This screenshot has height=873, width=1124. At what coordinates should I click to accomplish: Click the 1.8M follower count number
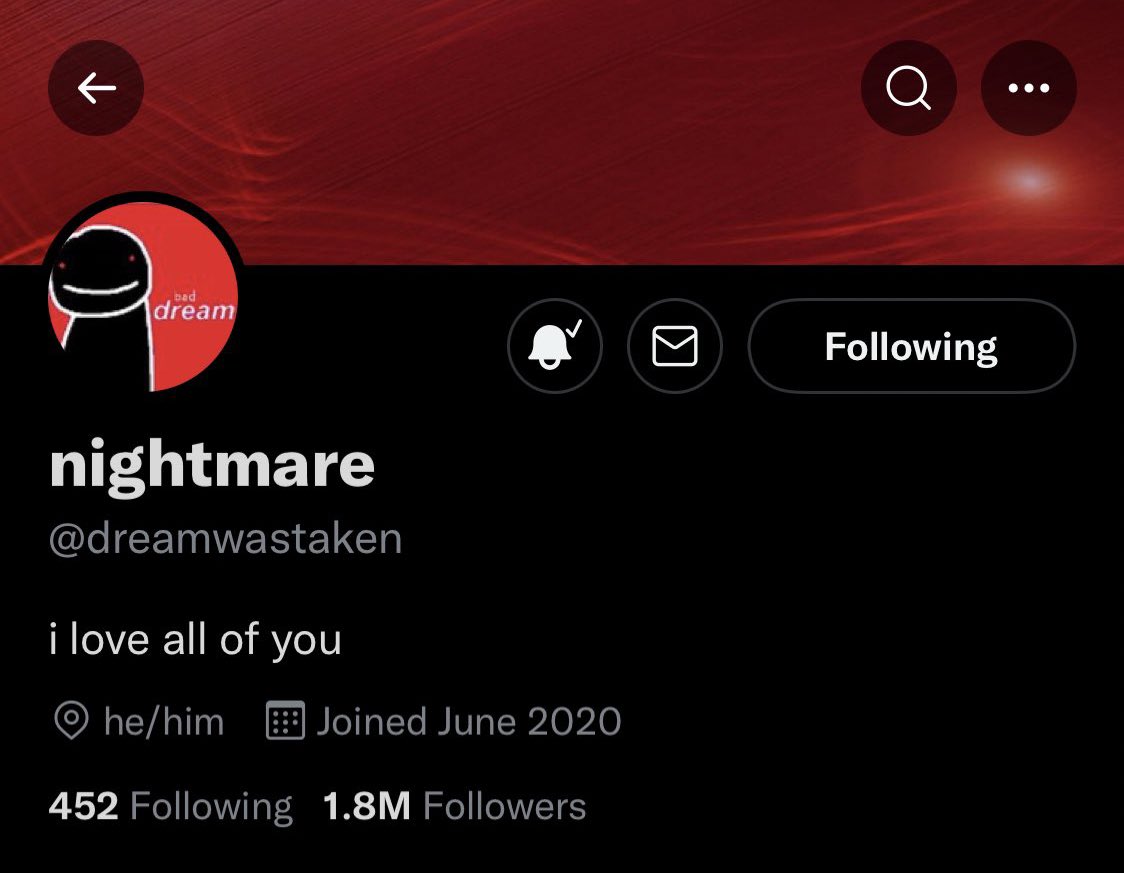click(x=367, y=806)
